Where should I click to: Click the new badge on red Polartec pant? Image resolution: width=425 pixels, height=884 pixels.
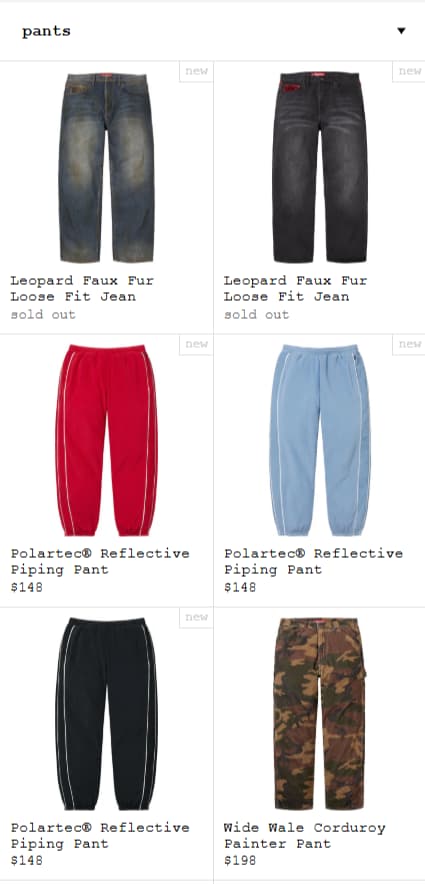(196, 344)
